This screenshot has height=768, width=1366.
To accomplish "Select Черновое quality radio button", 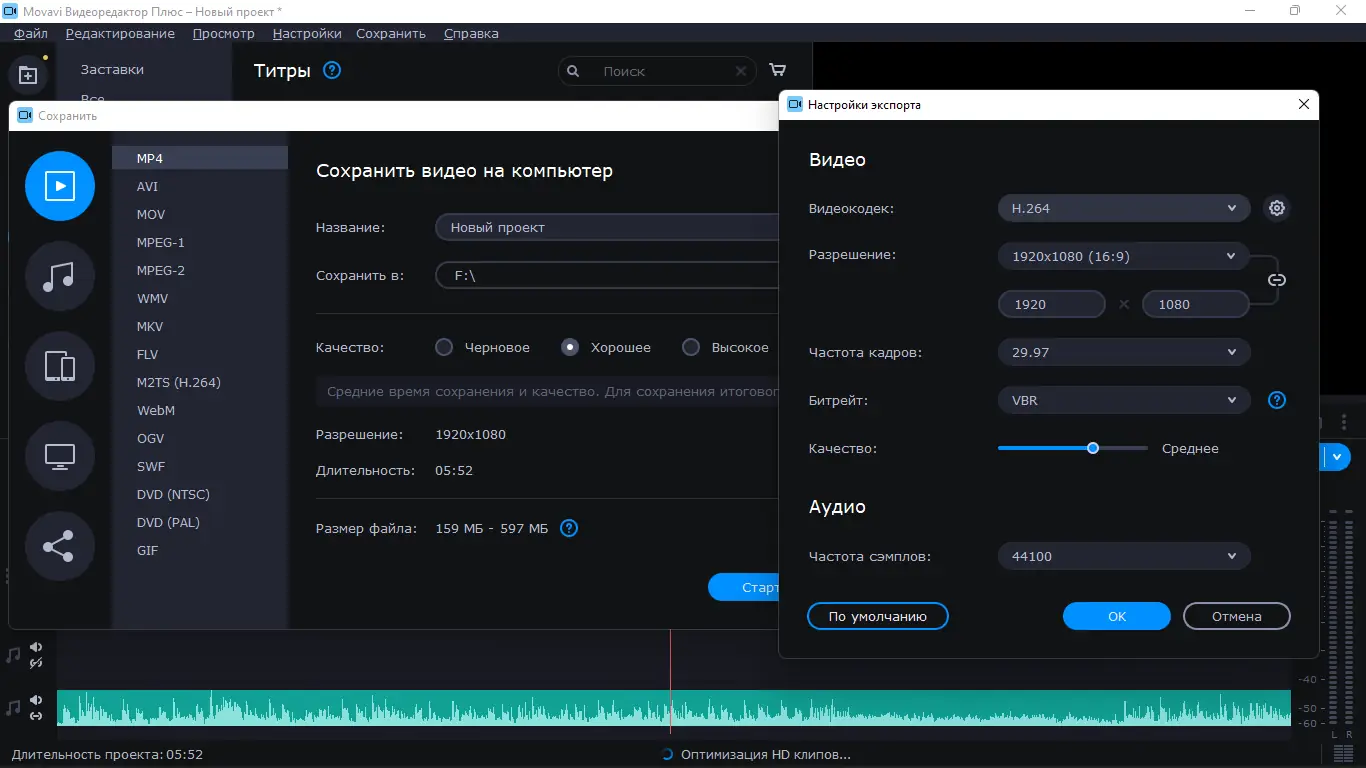I will click(444, 347).
